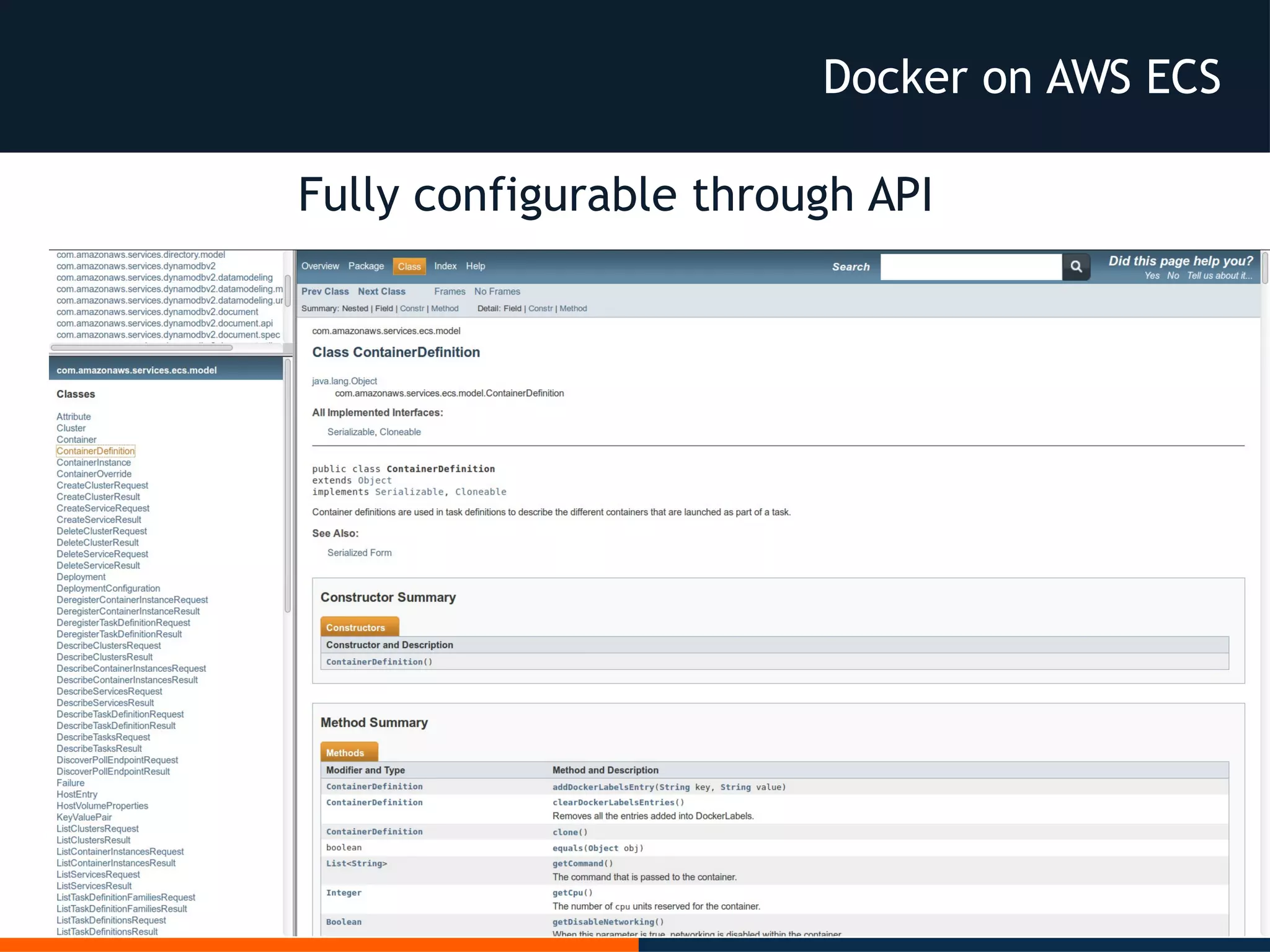Open clearDockerLabelsEntries() method link

point(618,803)
